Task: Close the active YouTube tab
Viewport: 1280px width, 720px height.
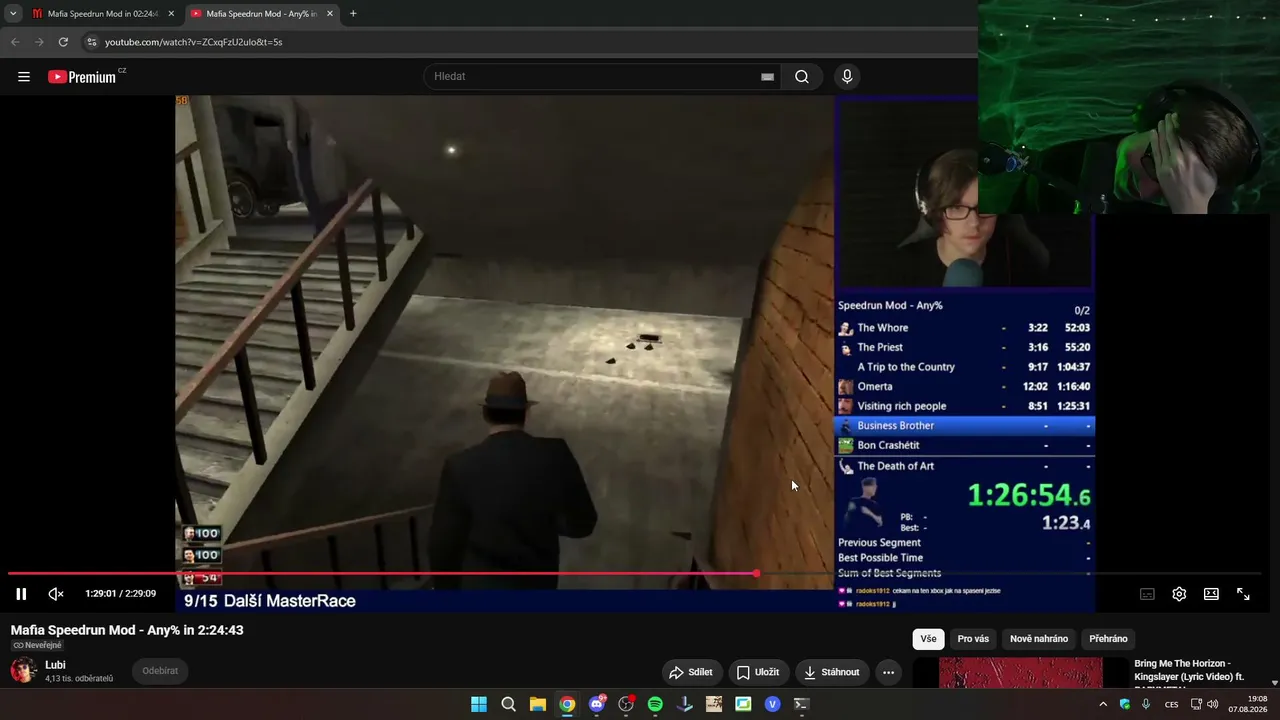Action: [x=330, y=14]
